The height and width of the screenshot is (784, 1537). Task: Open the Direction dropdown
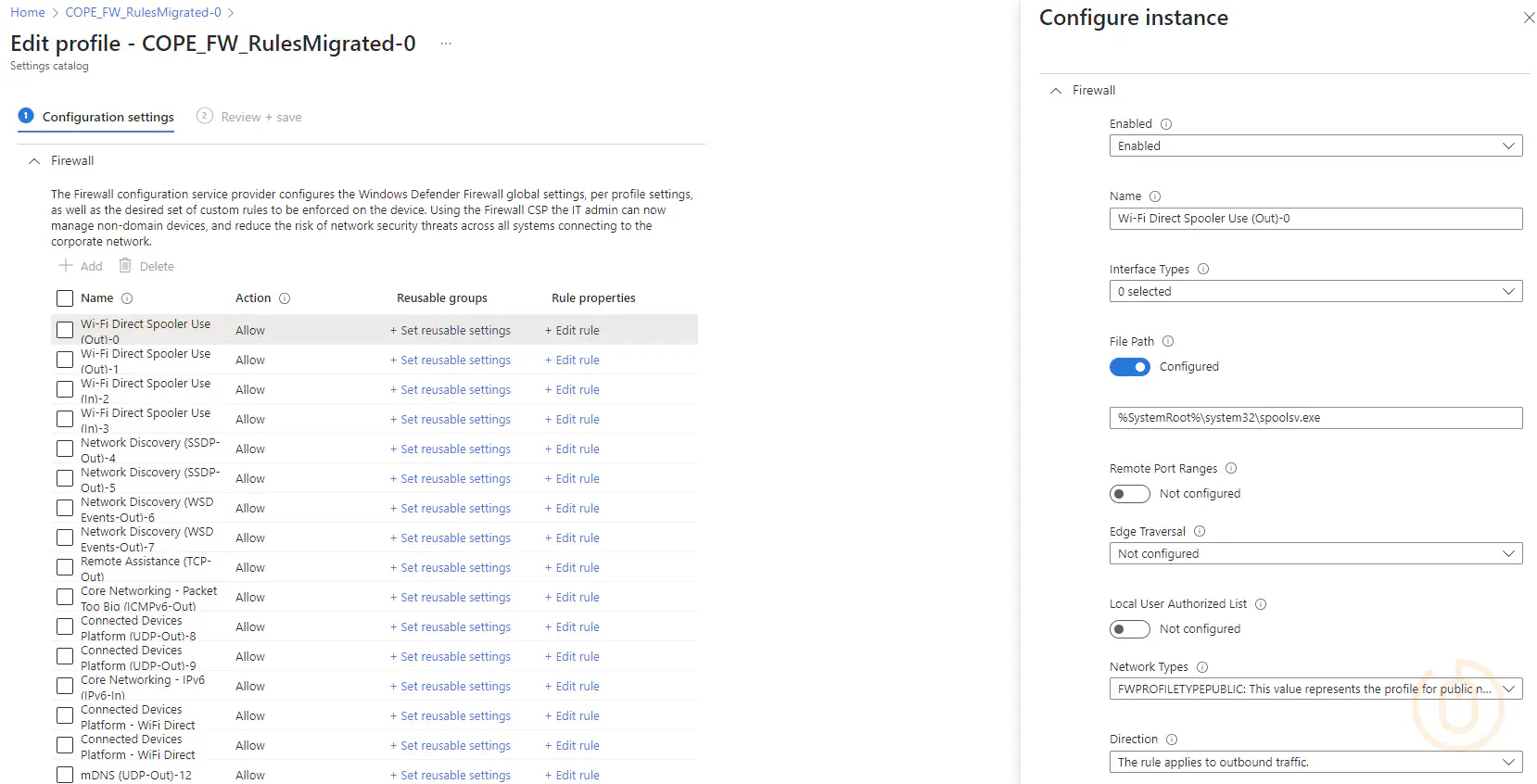(x=1315, y=762)
